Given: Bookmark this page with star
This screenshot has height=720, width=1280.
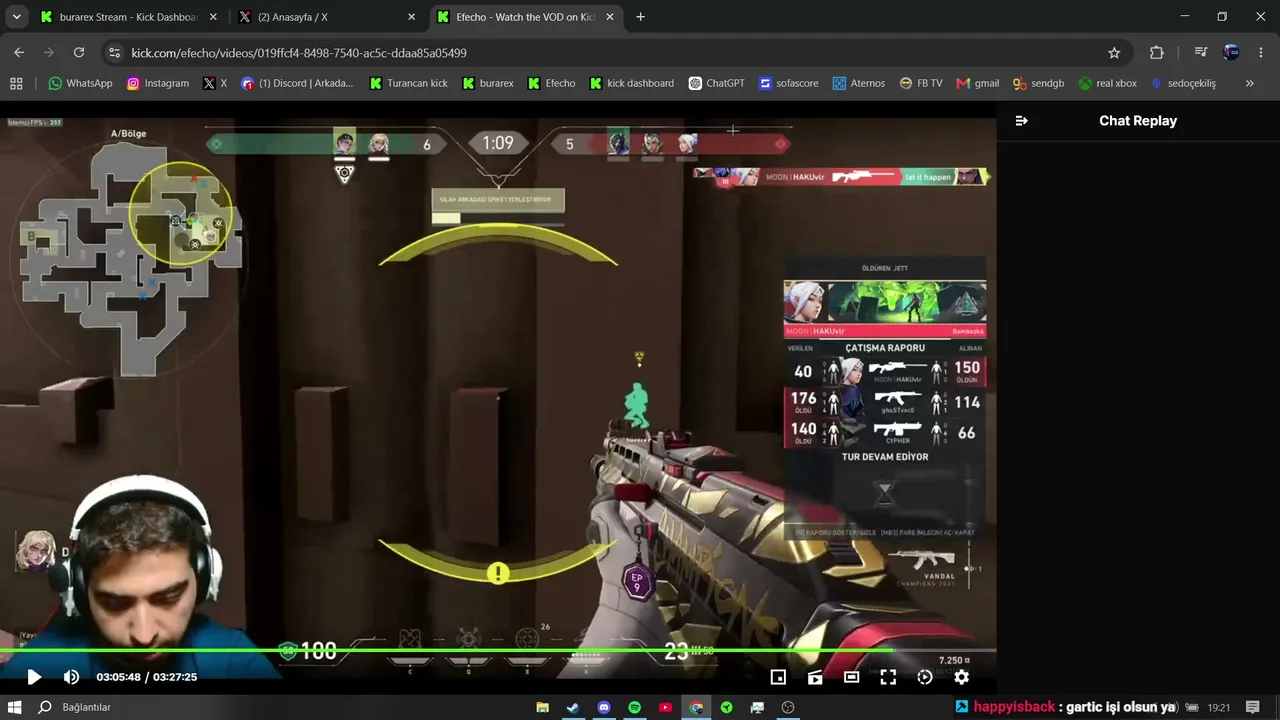Looking at the screenshot, I should (x=1114, y=53).
